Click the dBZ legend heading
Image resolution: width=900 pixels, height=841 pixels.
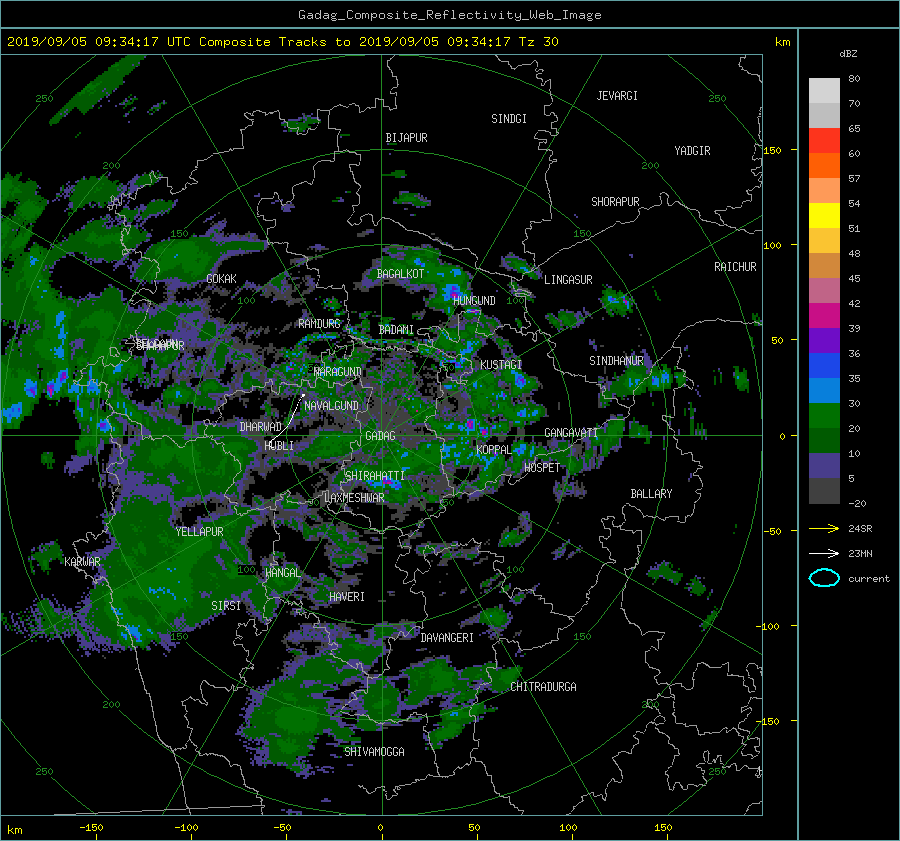pos(848,54)
